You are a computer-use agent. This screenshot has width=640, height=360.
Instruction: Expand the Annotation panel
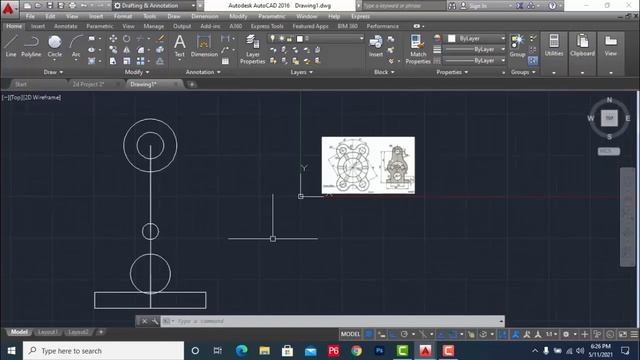point(203,72)
